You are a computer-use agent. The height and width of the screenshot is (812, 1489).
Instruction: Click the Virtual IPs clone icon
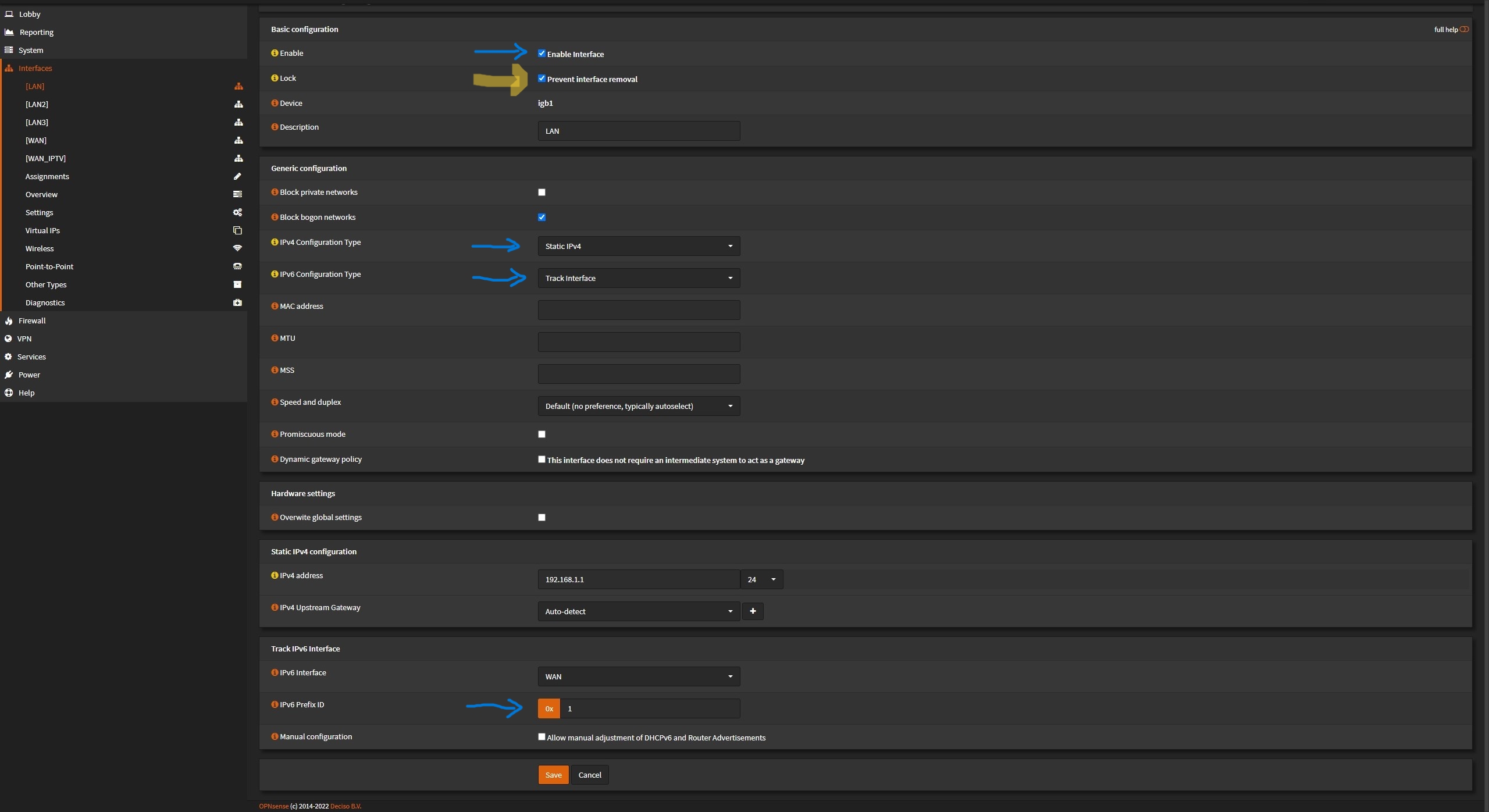click(237, 230)
